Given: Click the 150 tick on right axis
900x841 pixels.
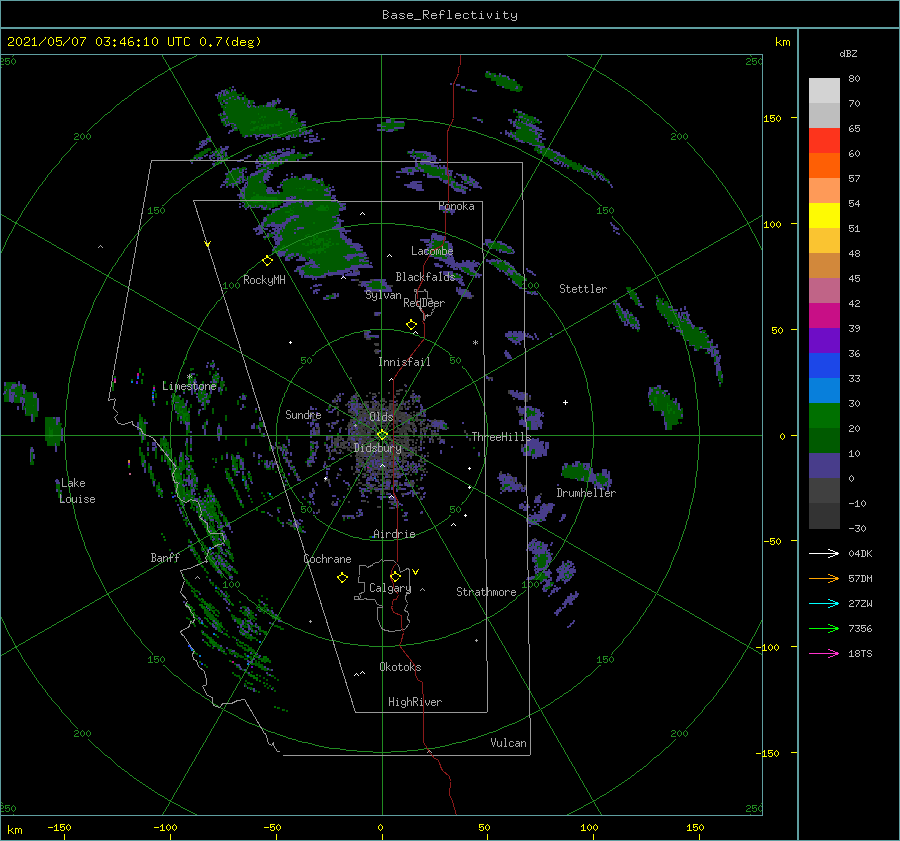Looking at the screenshot, I should pyautogui.click(x=772, y=118).
